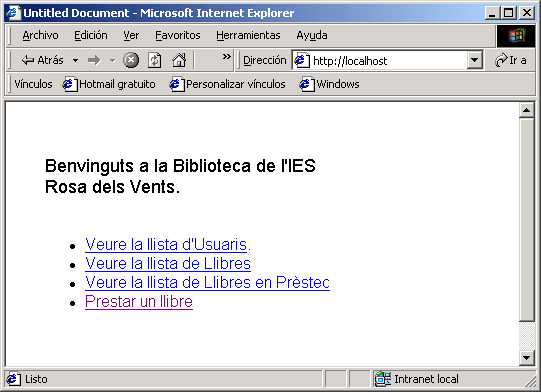Click the scrollbar up arrow
Image resolution: width=541 pixels, height=392 pixels.
pyautogui.click(x=527, y=110)
